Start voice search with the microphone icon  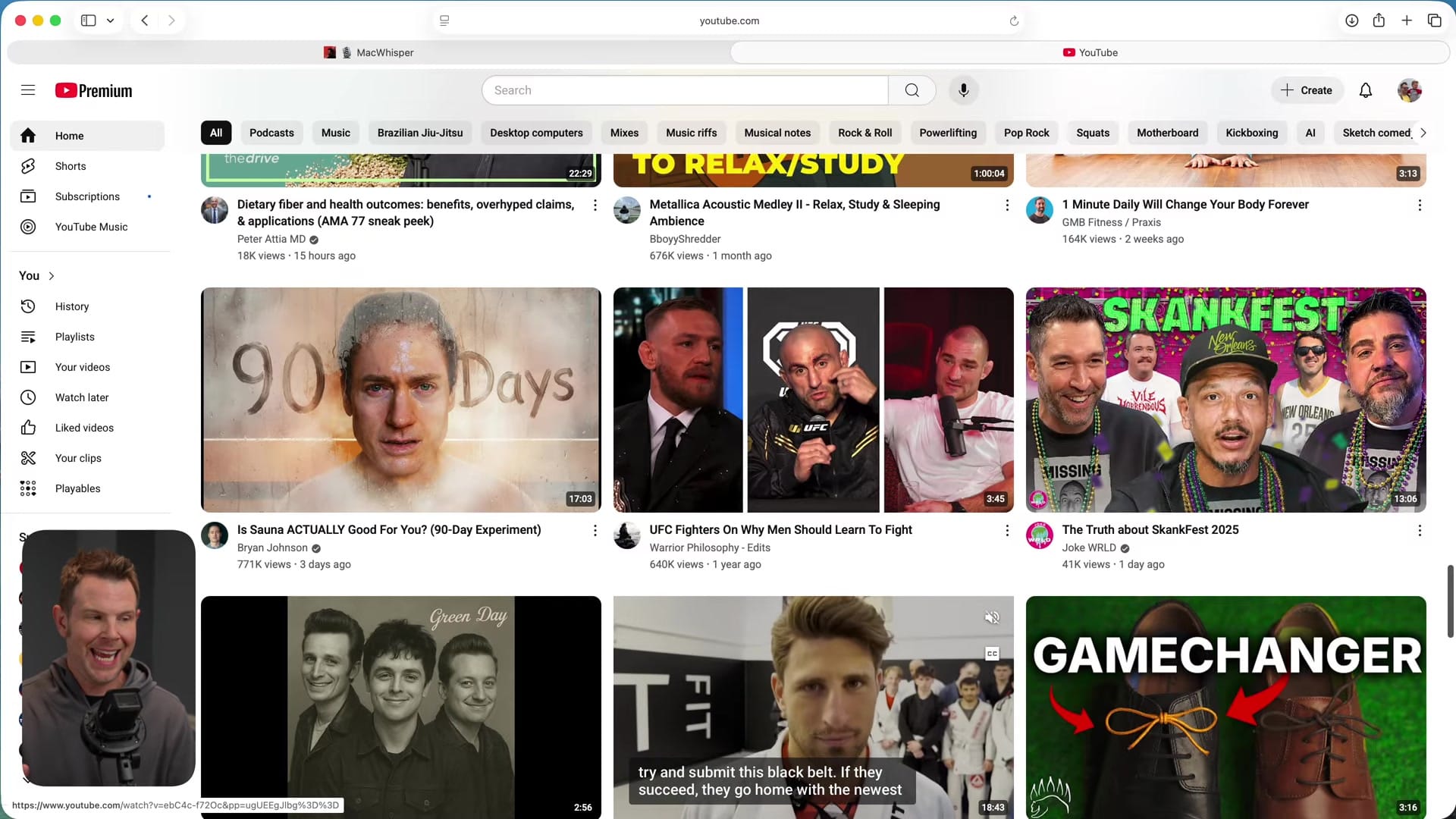[x=963, y=90]
